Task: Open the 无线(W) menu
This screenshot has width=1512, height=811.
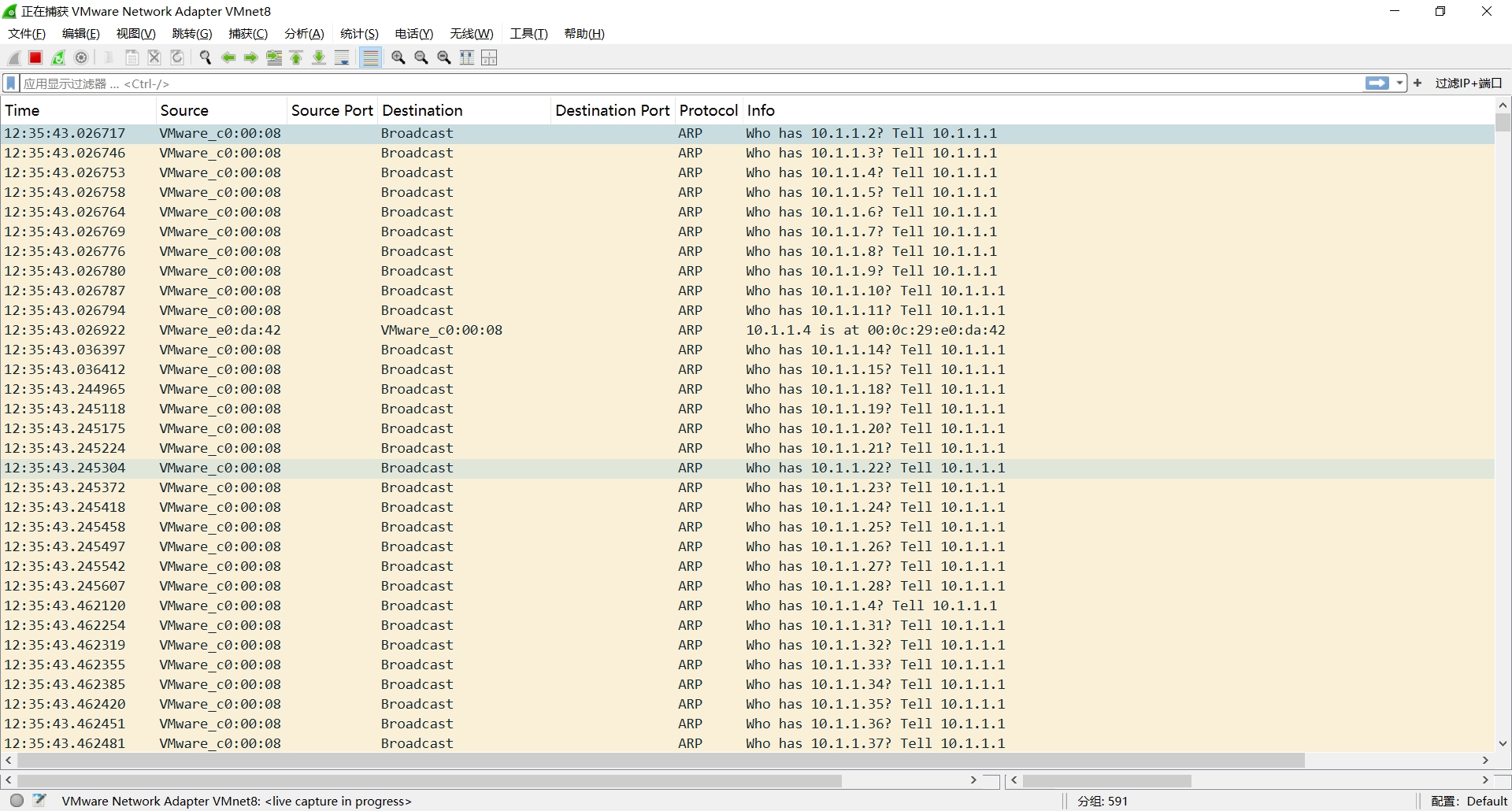Action: [x=472, y=34]
